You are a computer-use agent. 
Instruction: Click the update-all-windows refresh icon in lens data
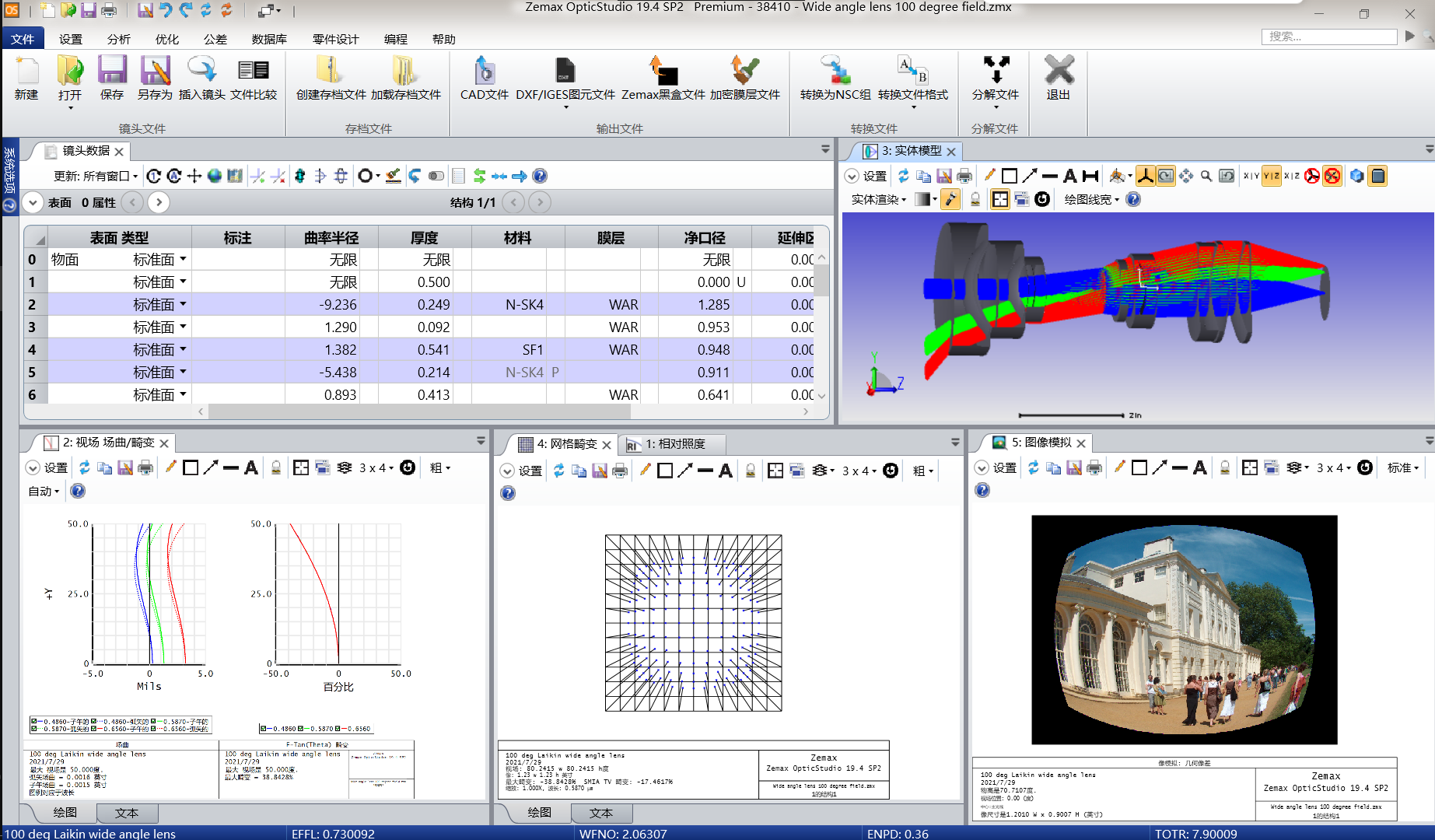[x=174, y=176]
